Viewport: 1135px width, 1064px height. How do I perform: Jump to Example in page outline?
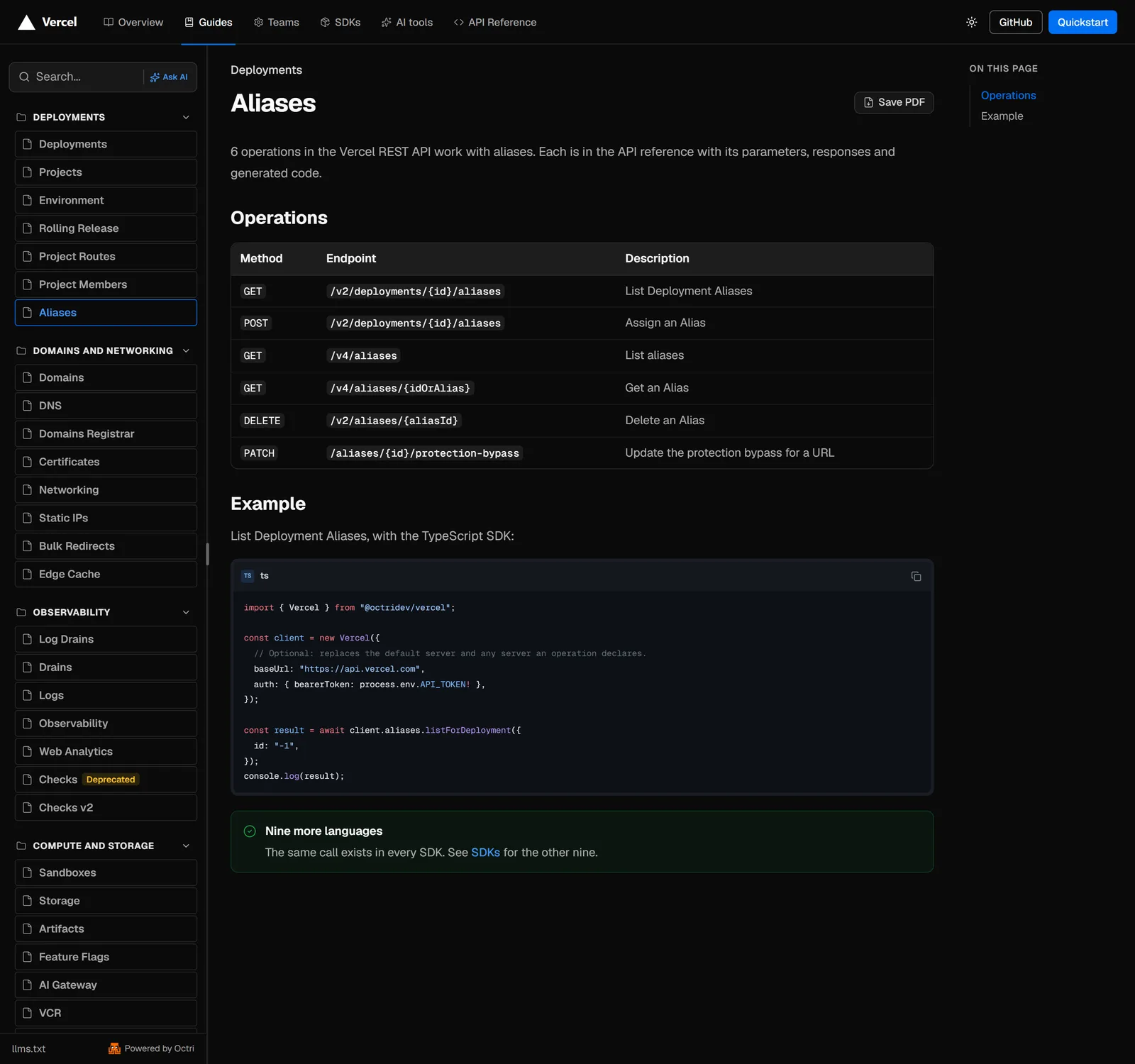1002,116
